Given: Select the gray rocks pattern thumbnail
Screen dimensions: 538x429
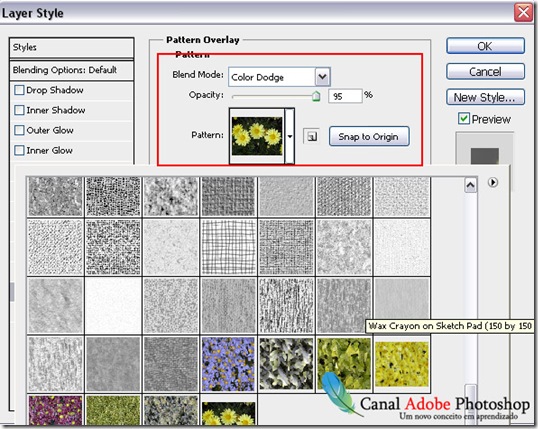Looking at the screenshot, I should point(171,410).
